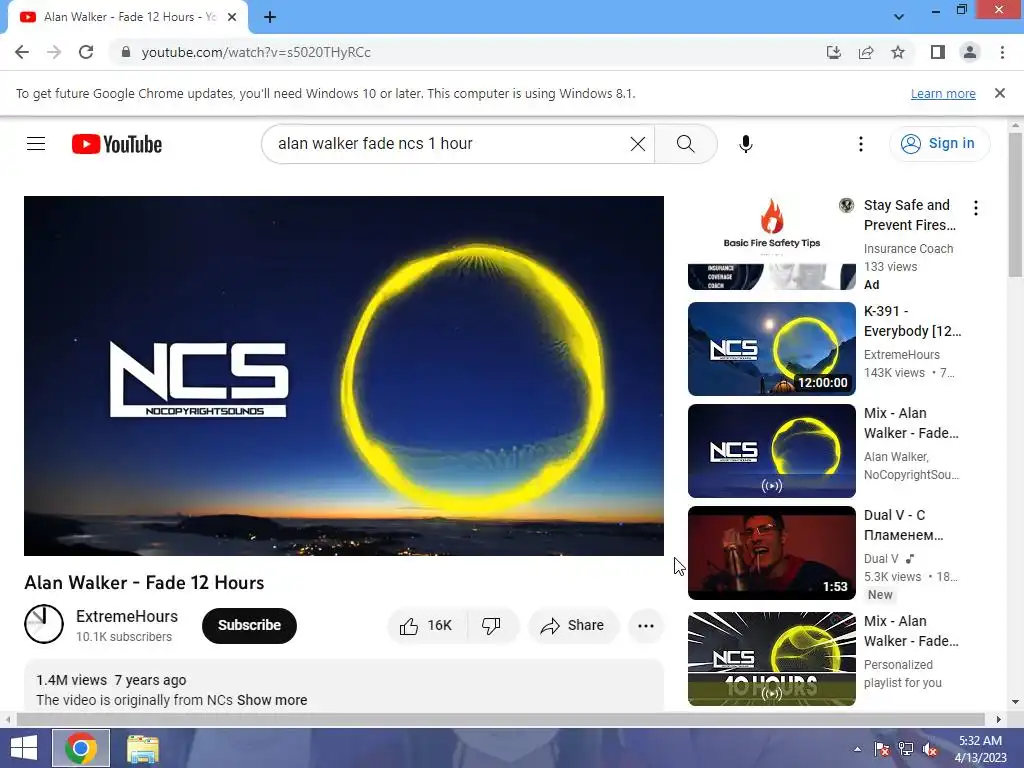Click the video player to play or pause
The image size is (1024, 768).
click(344, 376)
